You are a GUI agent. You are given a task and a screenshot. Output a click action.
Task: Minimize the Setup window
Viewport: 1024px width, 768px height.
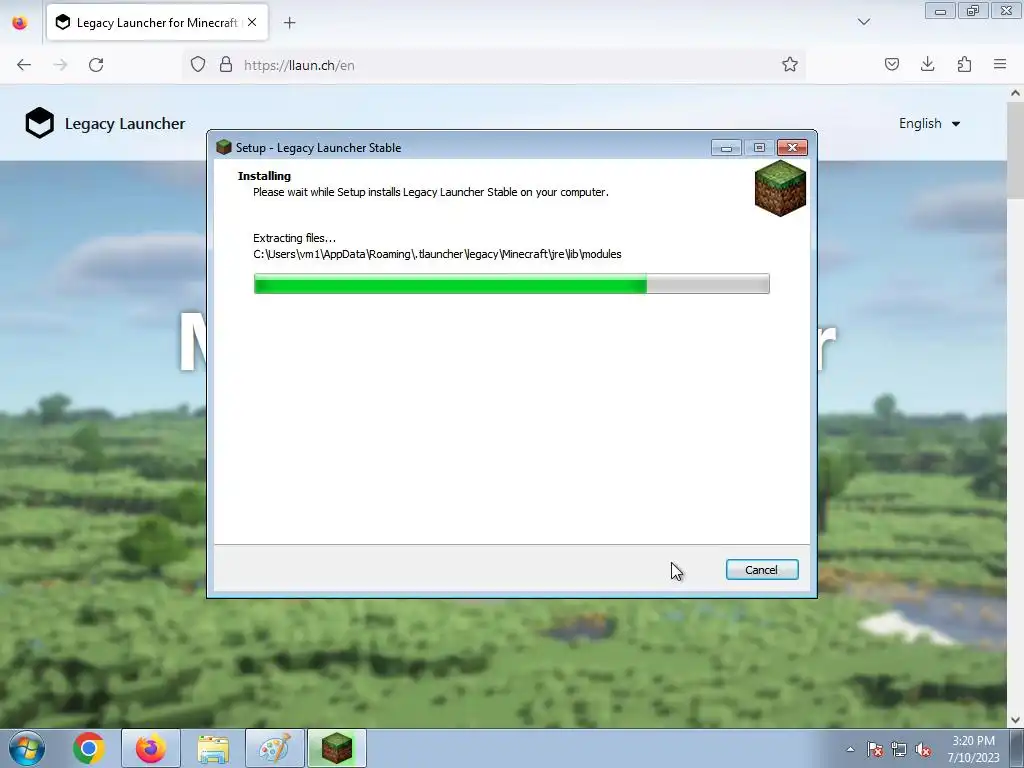(726, 148)
